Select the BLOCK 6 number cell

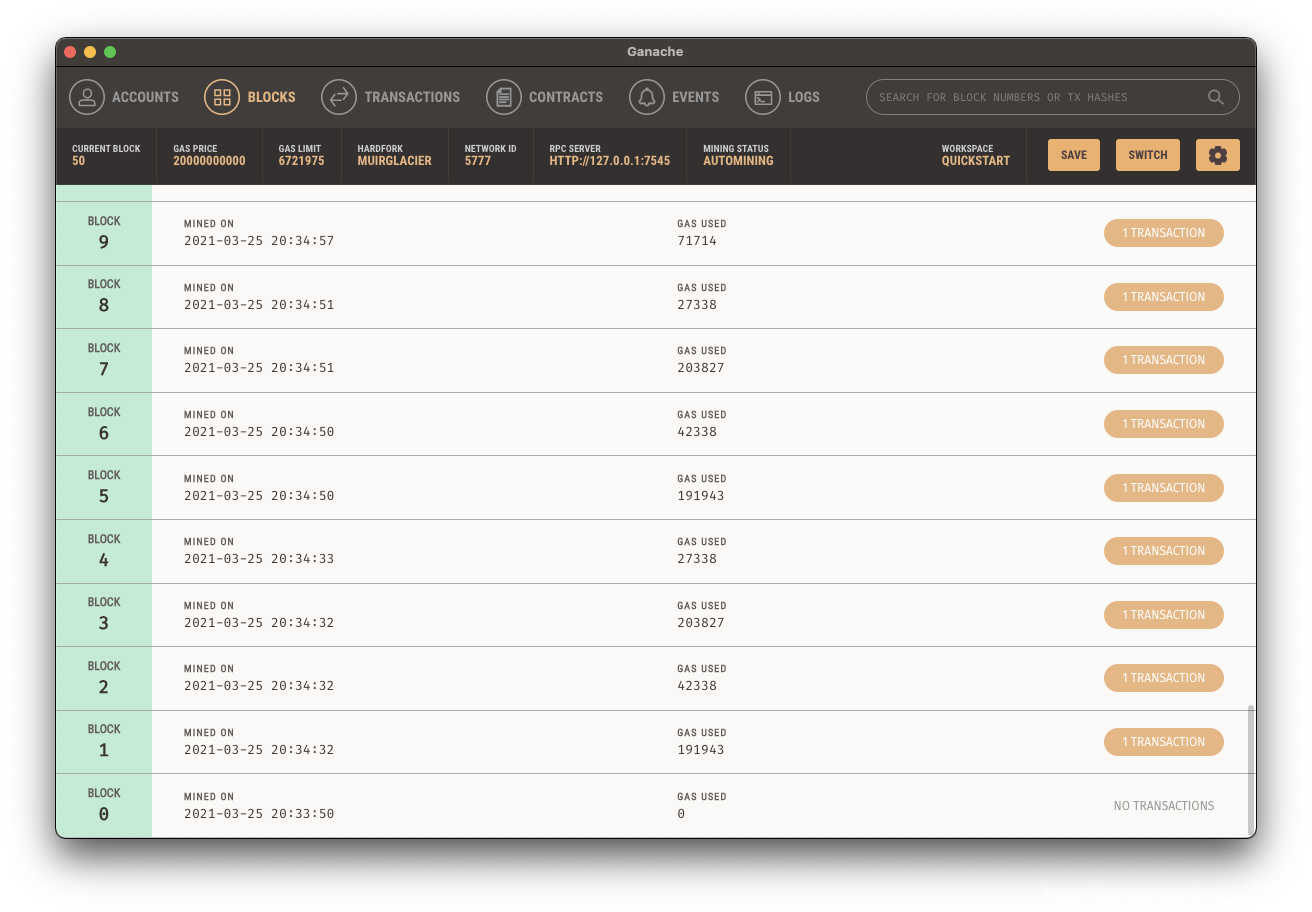tap(104, 424)
